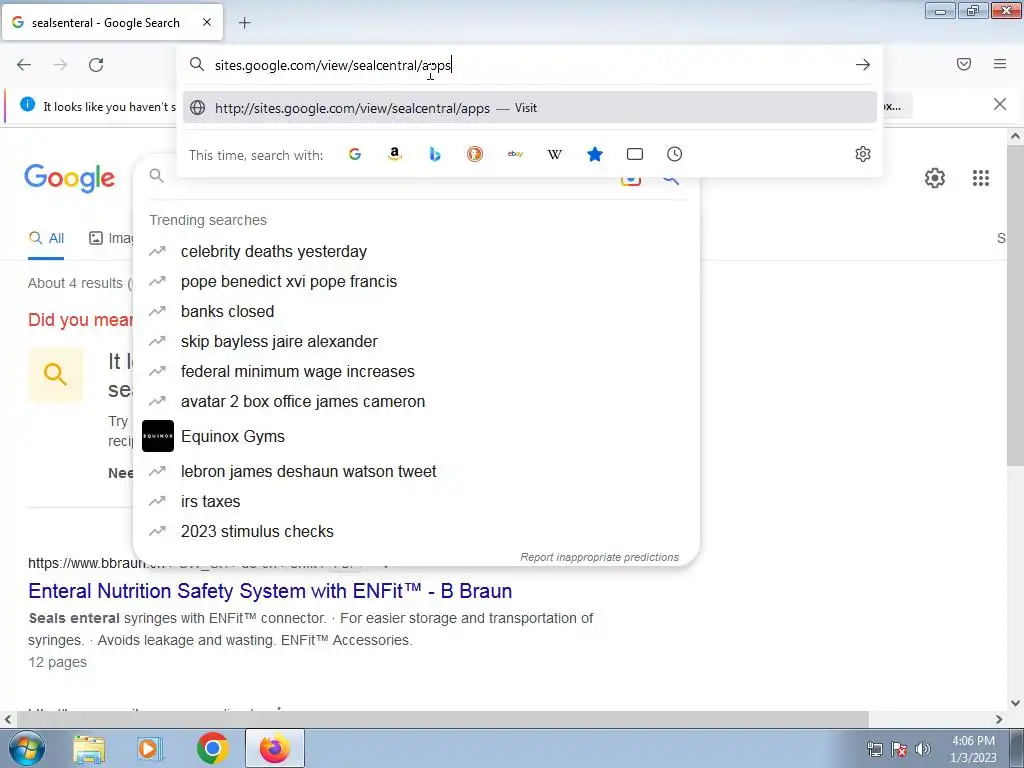Open the network icon in system tray

(x=874, y=749)
